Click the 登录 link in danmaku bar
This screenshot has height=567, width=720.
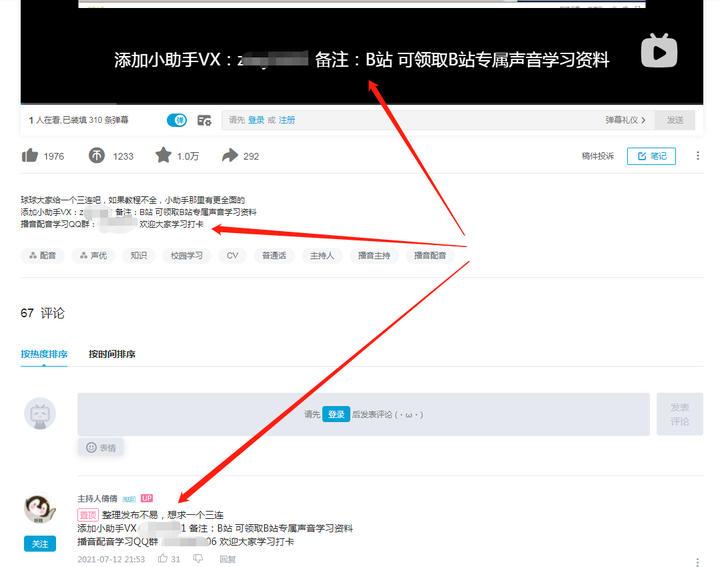tap(256, 120)
